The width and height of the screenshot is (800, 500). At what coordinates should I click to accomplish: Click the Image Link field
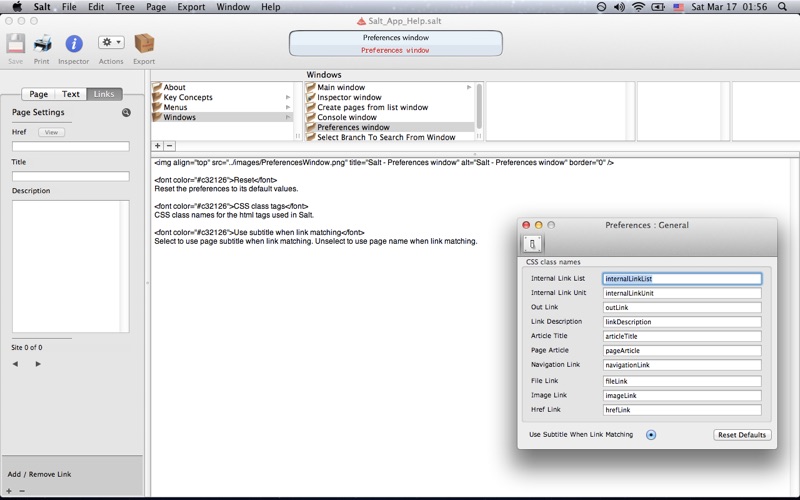(x=682, y=395)
